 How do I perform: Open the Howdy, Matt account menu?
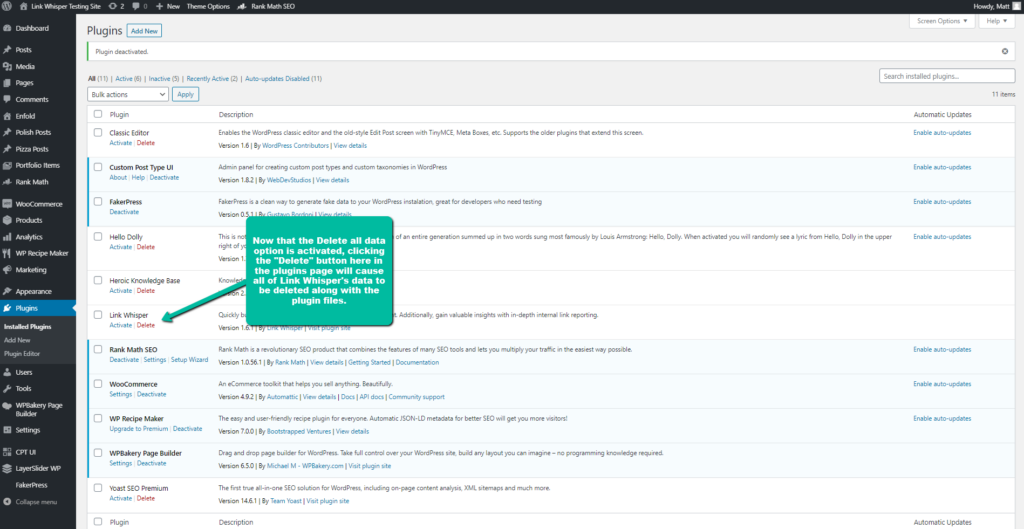click(998, 6)
